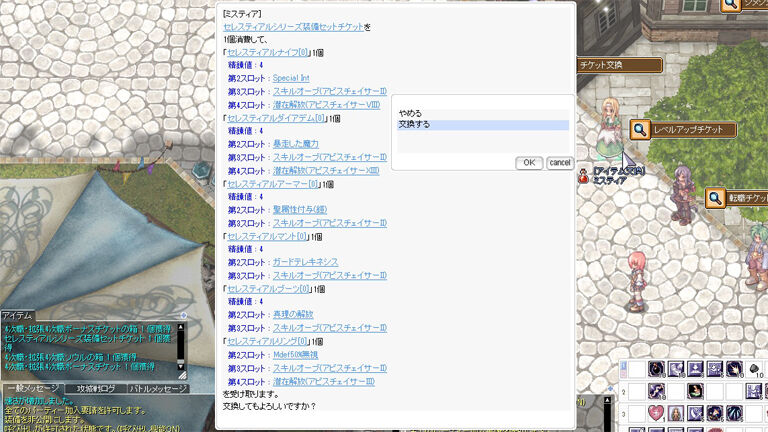
Task: Open the ガードテレキネシス link
Action: [x=306, y=263]
